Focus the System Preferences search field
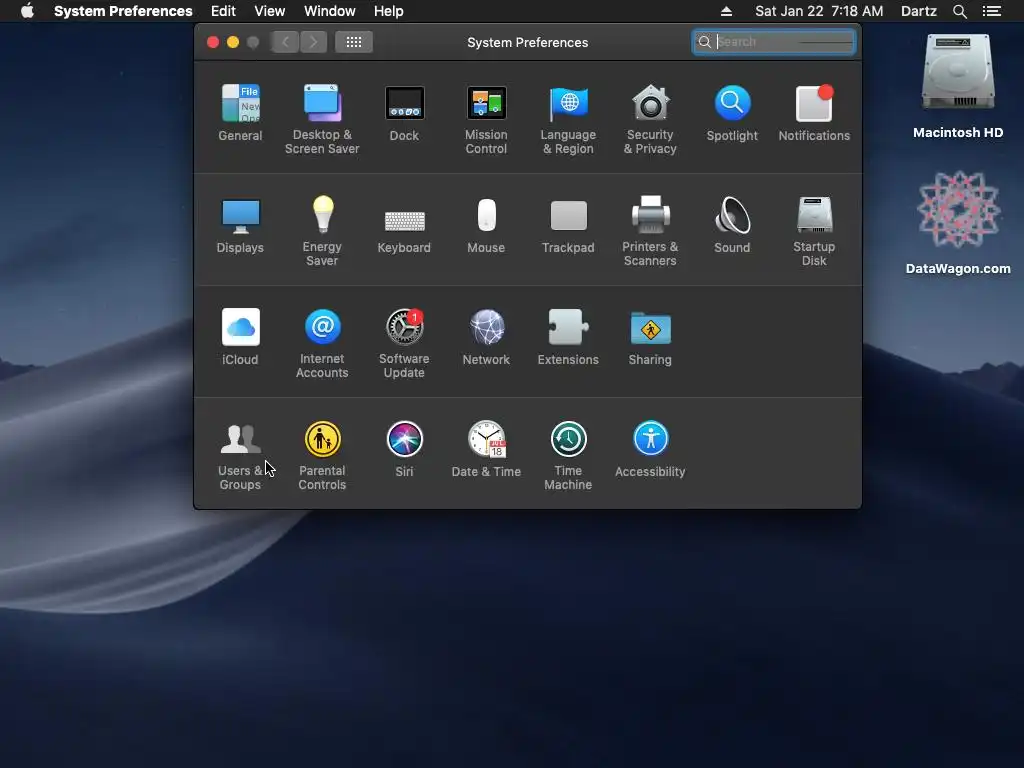 pyautogui.click(x=774, y=42)
